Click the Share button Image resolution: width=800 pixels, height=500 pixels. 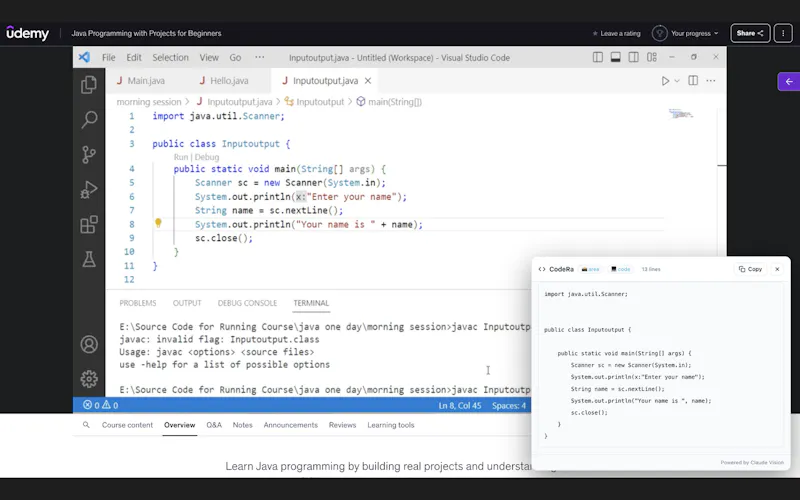pos(750,33)
